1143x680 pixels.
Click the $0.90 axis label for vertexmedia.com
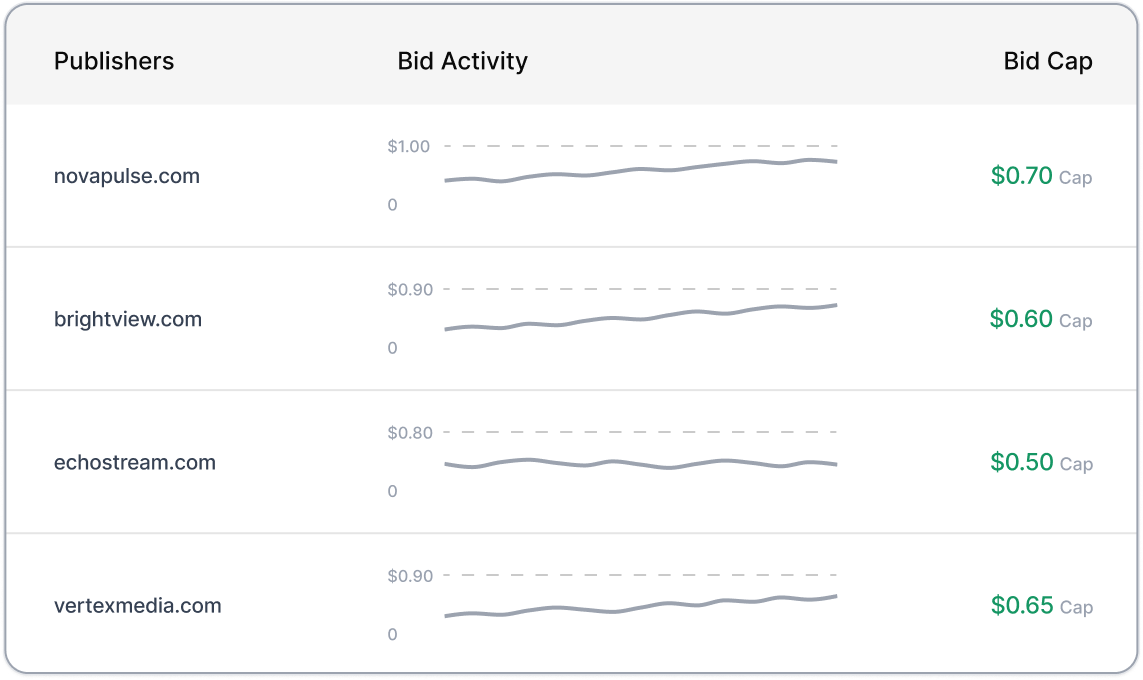point(410,577)
